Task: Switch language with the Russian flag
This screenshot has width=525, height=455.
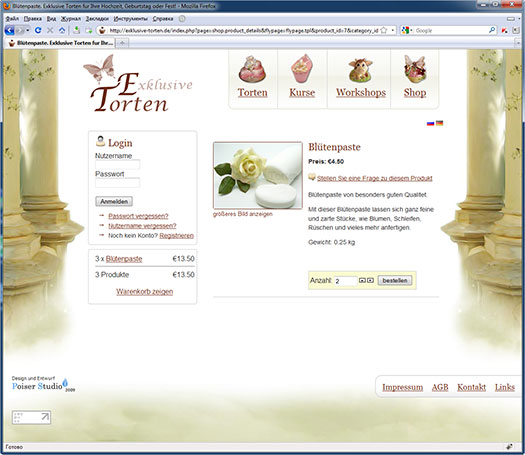Action: (x=431, y=123)
